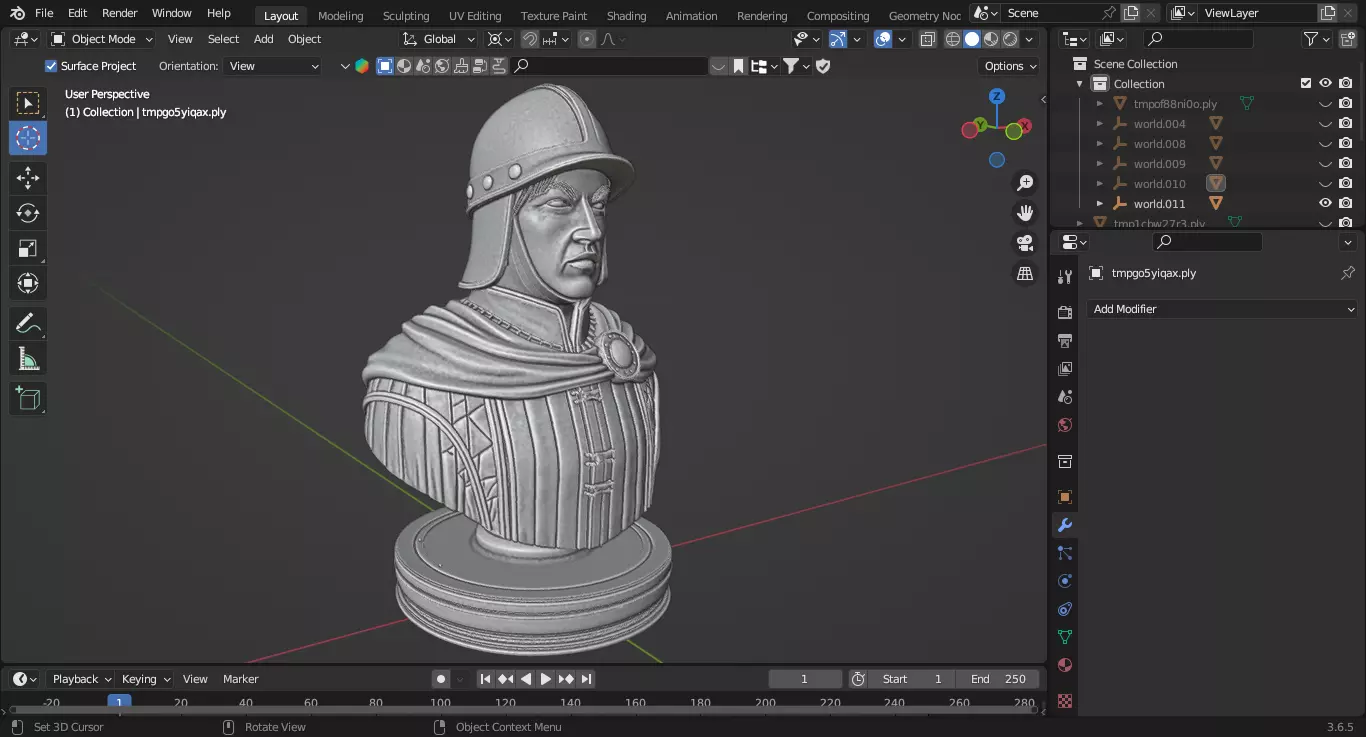Screen dimensions: 1366x737
Task: Select the Scale tool
Action: 28,248
